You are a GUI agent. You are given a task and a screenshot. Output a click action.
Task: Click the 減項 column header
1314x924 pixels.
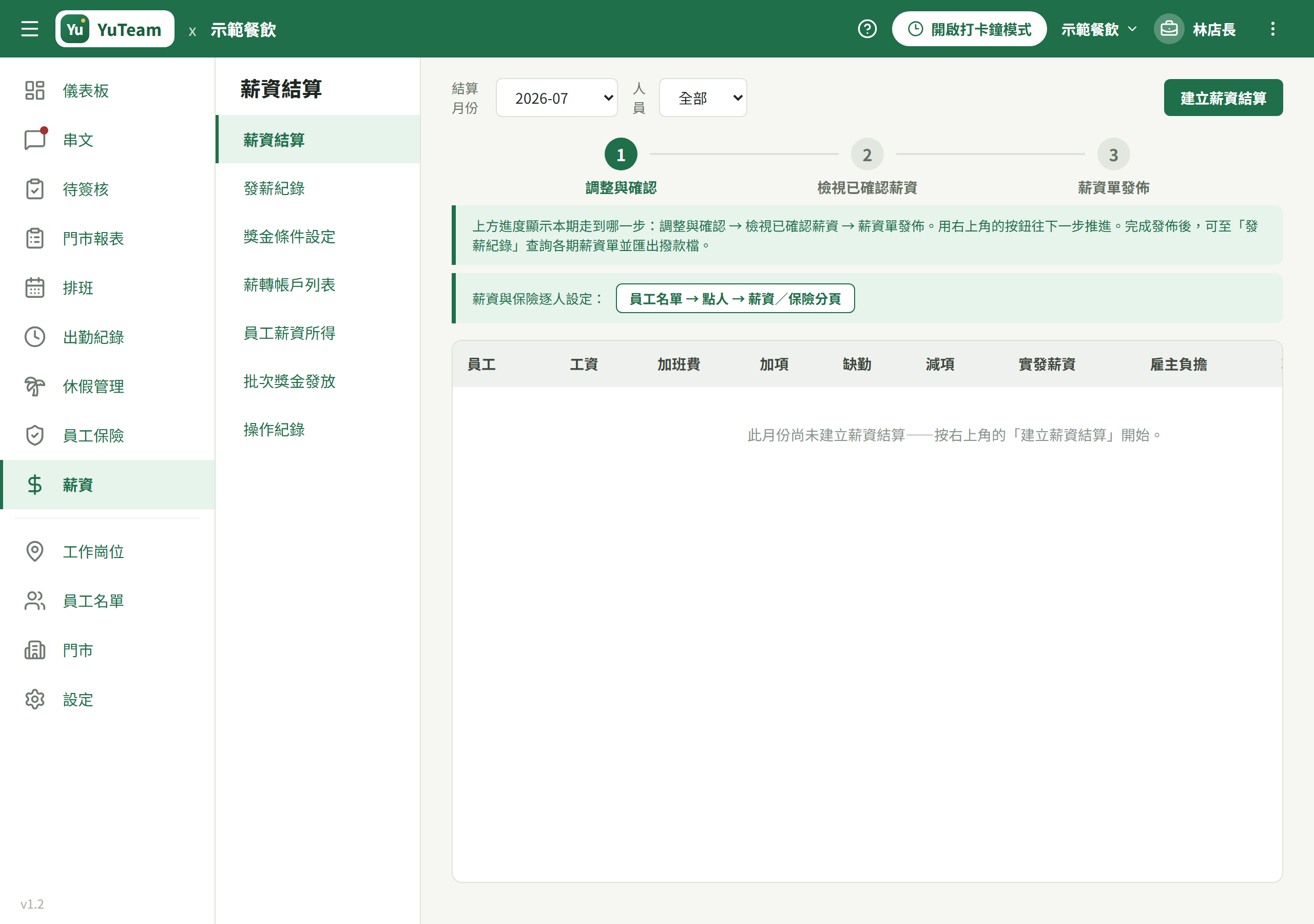[940, 364]
